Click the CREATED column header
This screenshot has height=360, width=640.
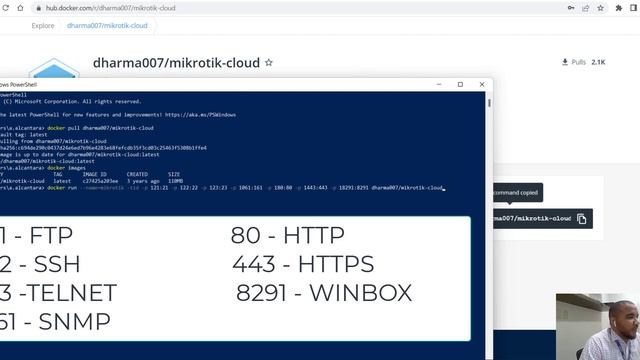click(x=137, y=174)
